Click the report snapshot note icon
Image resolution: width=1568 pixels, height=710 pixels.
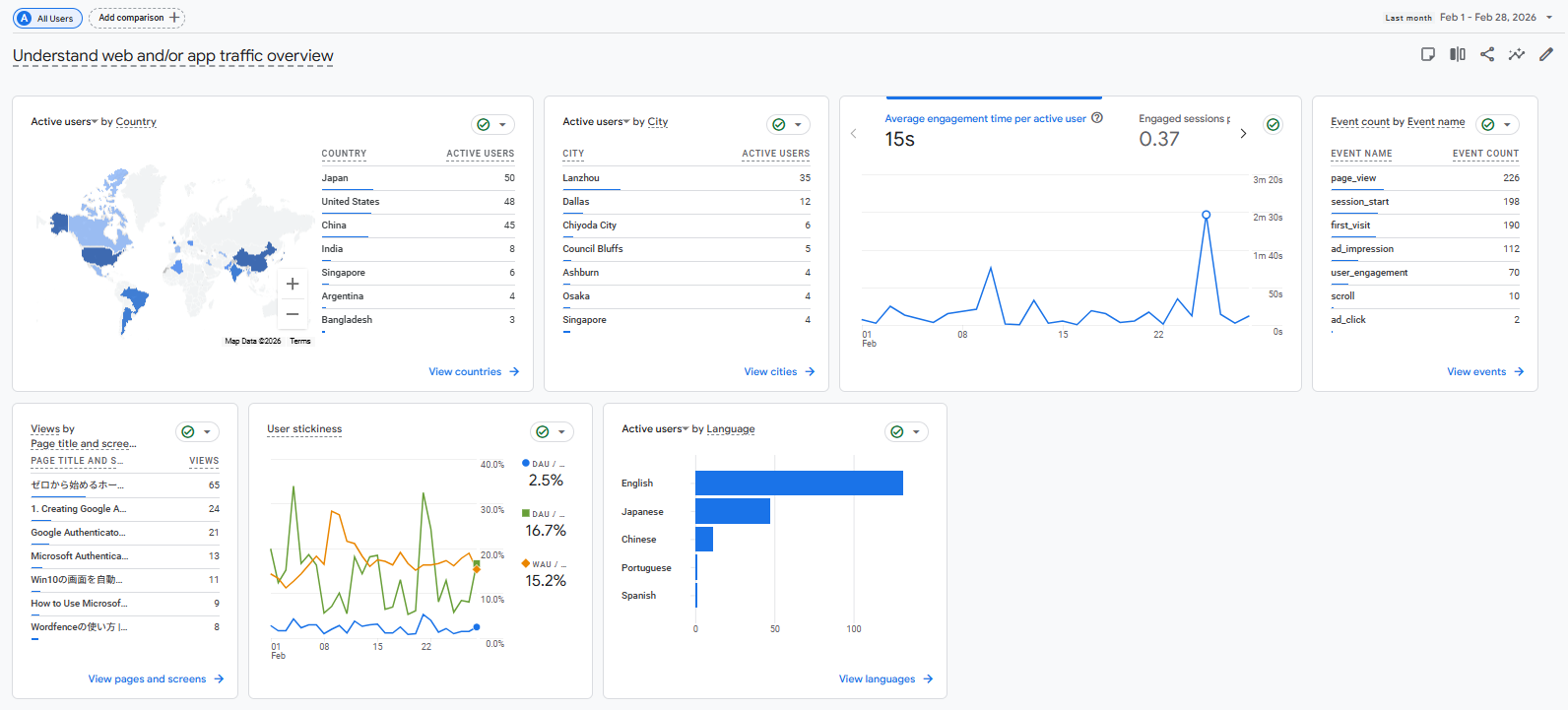pos(1428,54)
